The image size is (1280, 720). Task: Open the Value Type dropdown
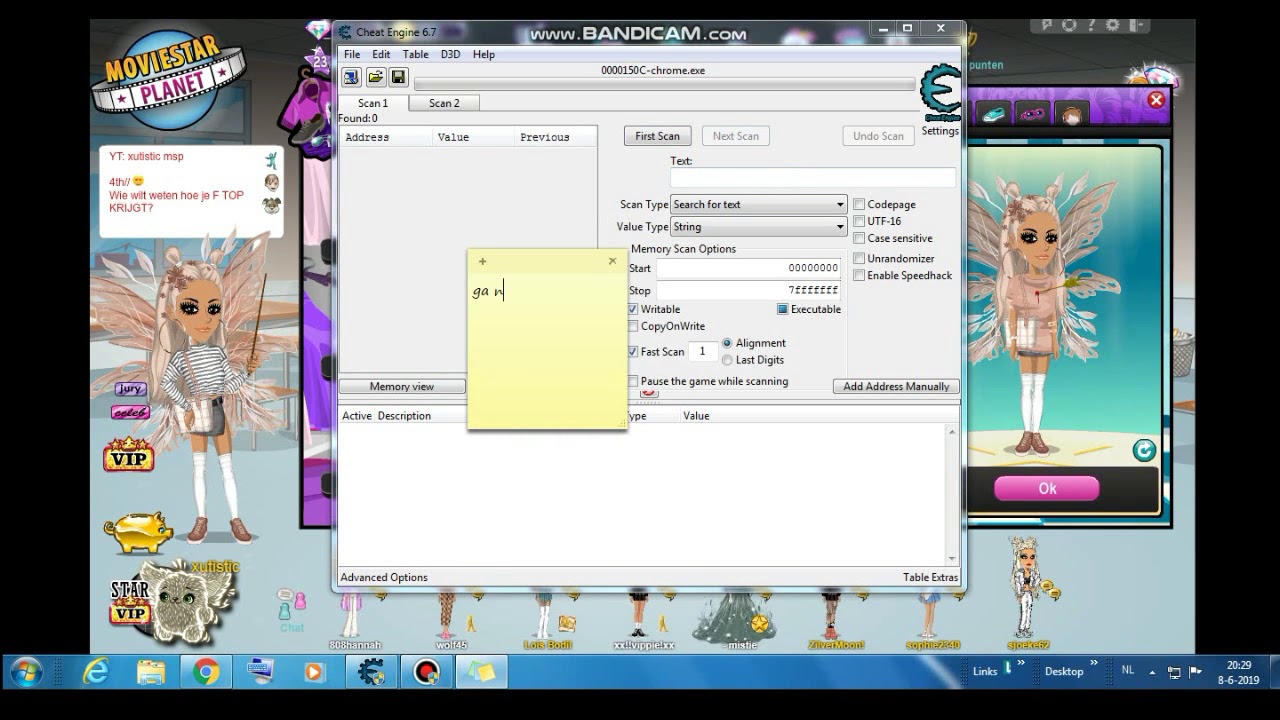click(x=759, y=227)
